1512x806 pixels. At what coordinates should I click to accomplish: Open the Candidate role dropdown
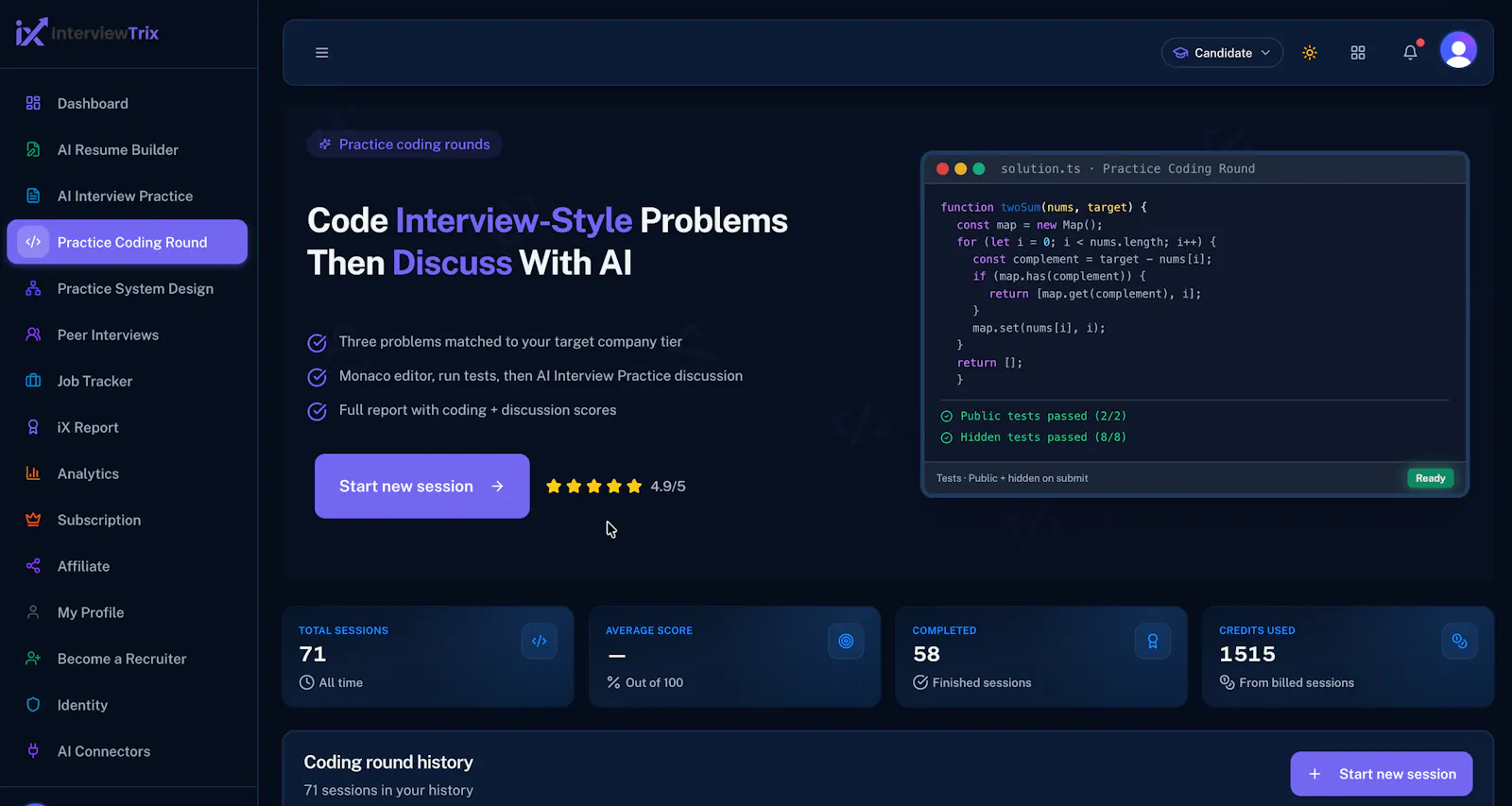pyautogui.click(x=1222, y=53)
